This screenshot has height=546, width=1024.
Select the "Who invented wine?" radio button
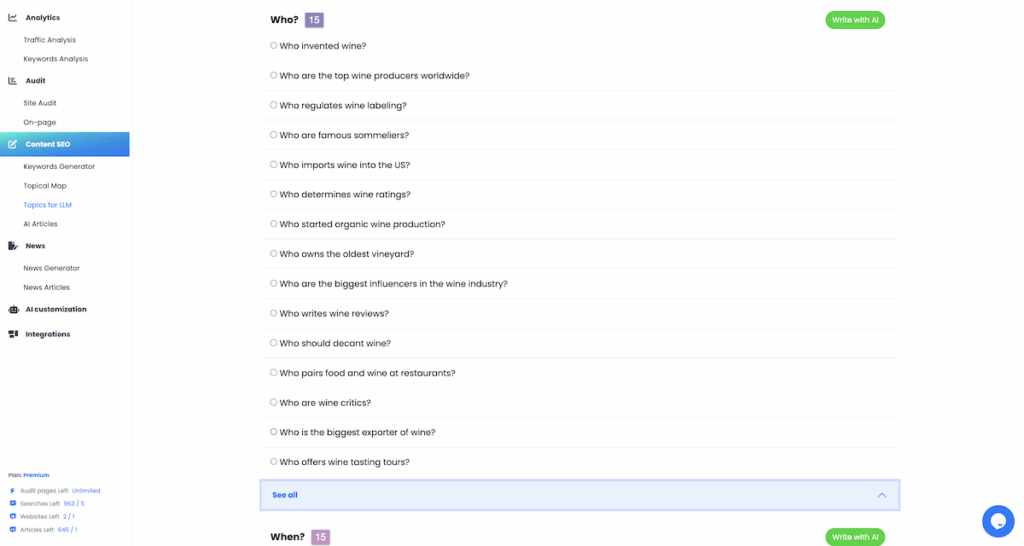(x=274, y=46)
